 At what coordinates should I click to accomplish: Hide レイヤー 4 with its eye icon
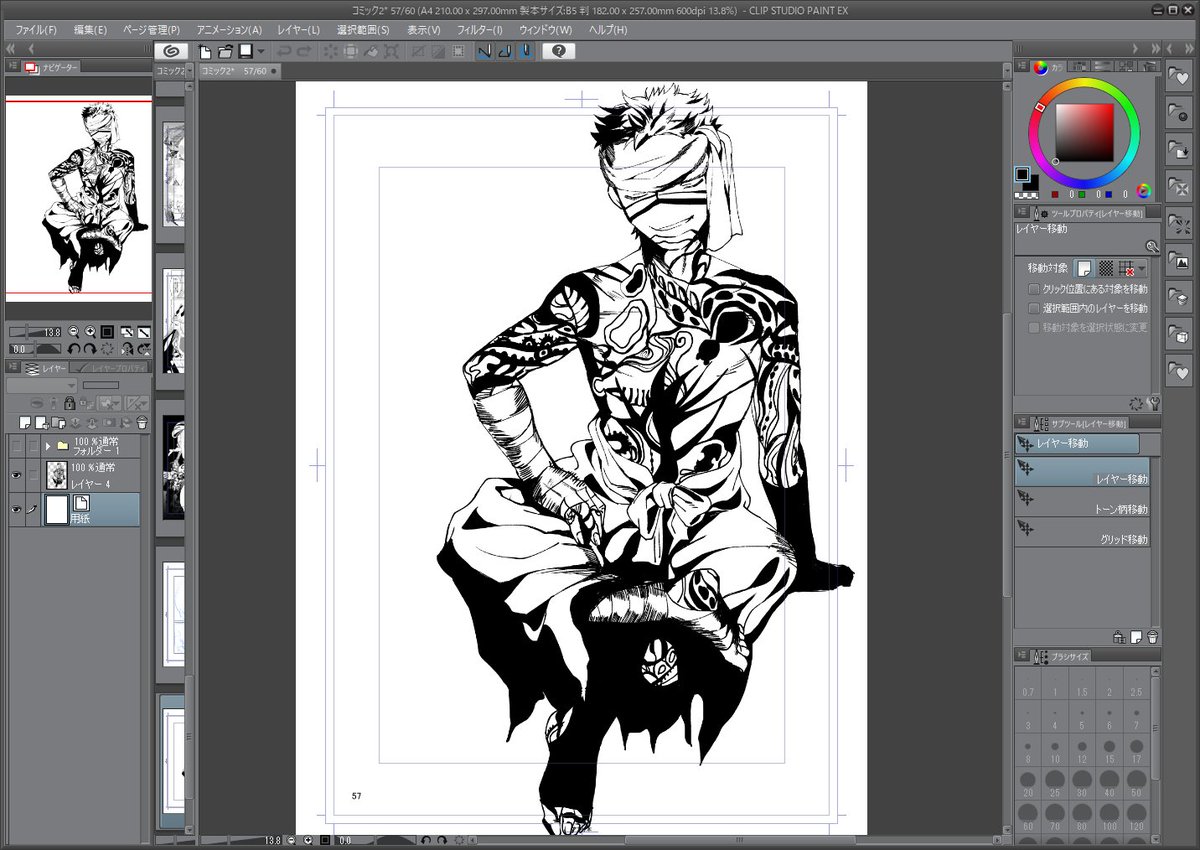pyautogui.click(x=16, y=476)
